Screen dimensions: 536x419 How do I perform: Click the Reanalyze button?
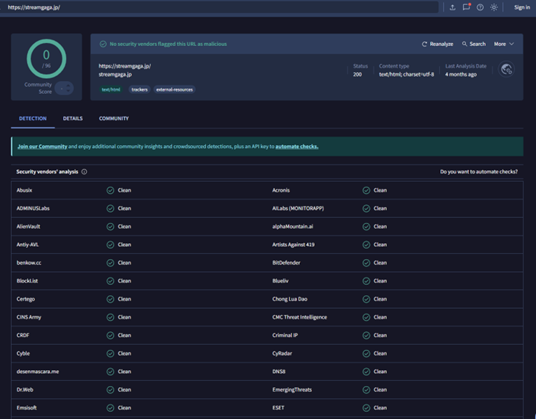point(437,44)
